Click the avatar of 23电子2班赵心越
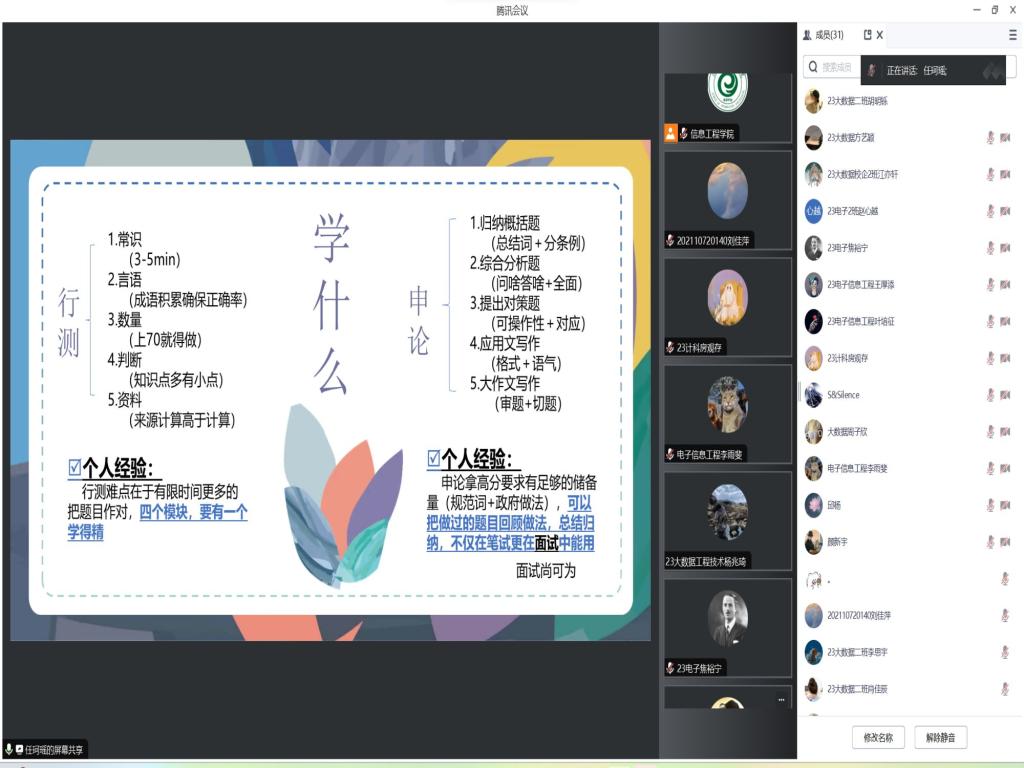Screen dimensions: 1024x768 [x=814, y=211]
